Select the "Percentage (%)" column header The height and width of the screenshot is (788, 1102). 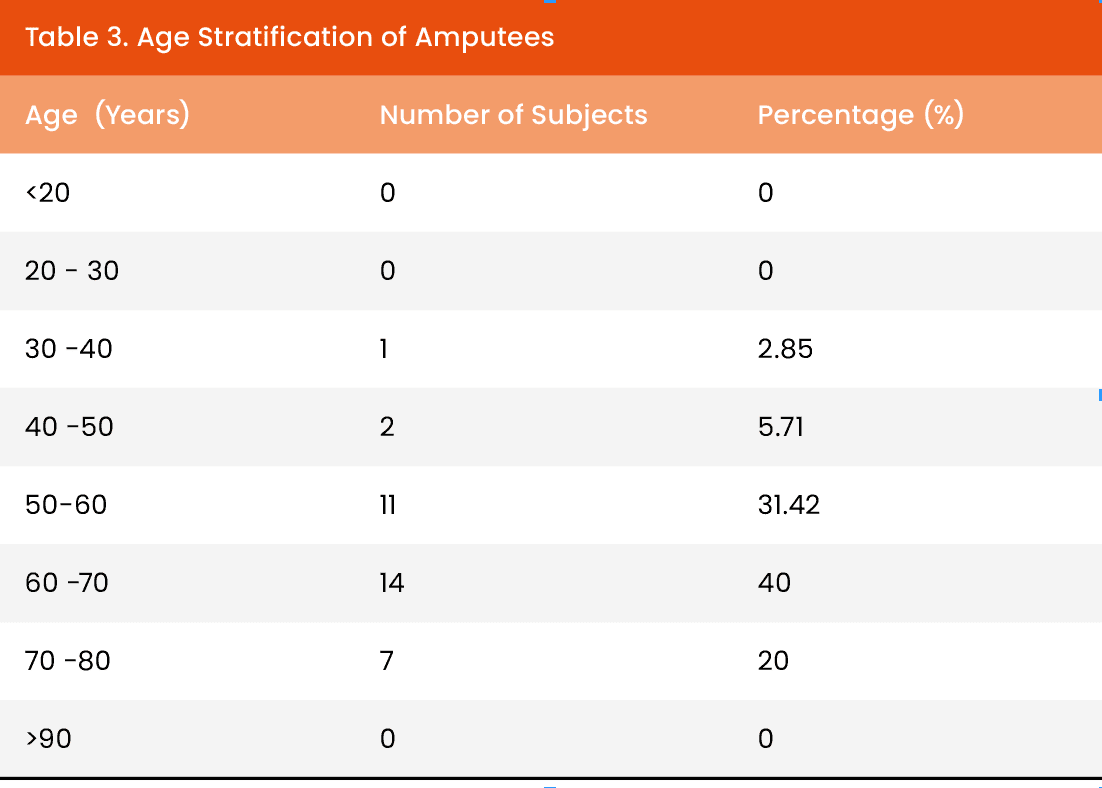click(x=860, y=115)
